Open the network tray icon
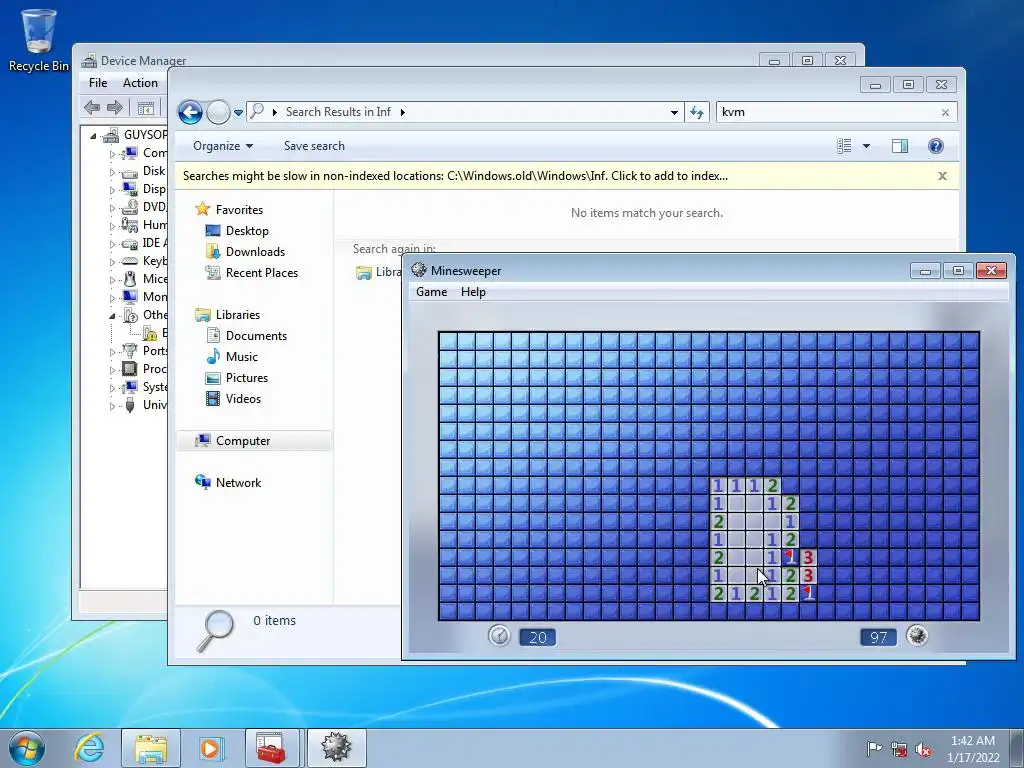The width and height of the screenshot is (1024, 768). coord(899,749)
